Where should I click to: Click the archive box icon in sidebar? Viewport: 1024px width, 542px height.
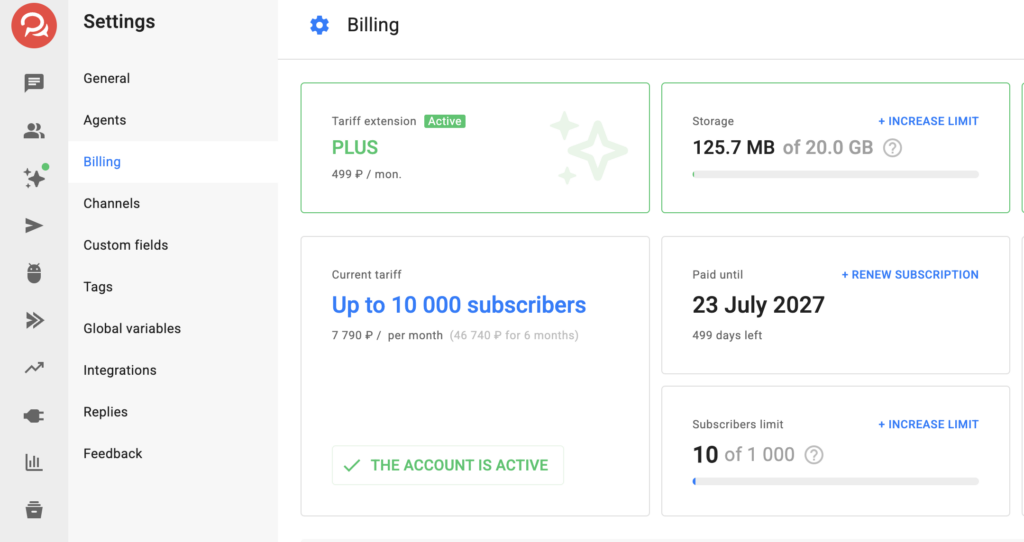coord(34,509)
